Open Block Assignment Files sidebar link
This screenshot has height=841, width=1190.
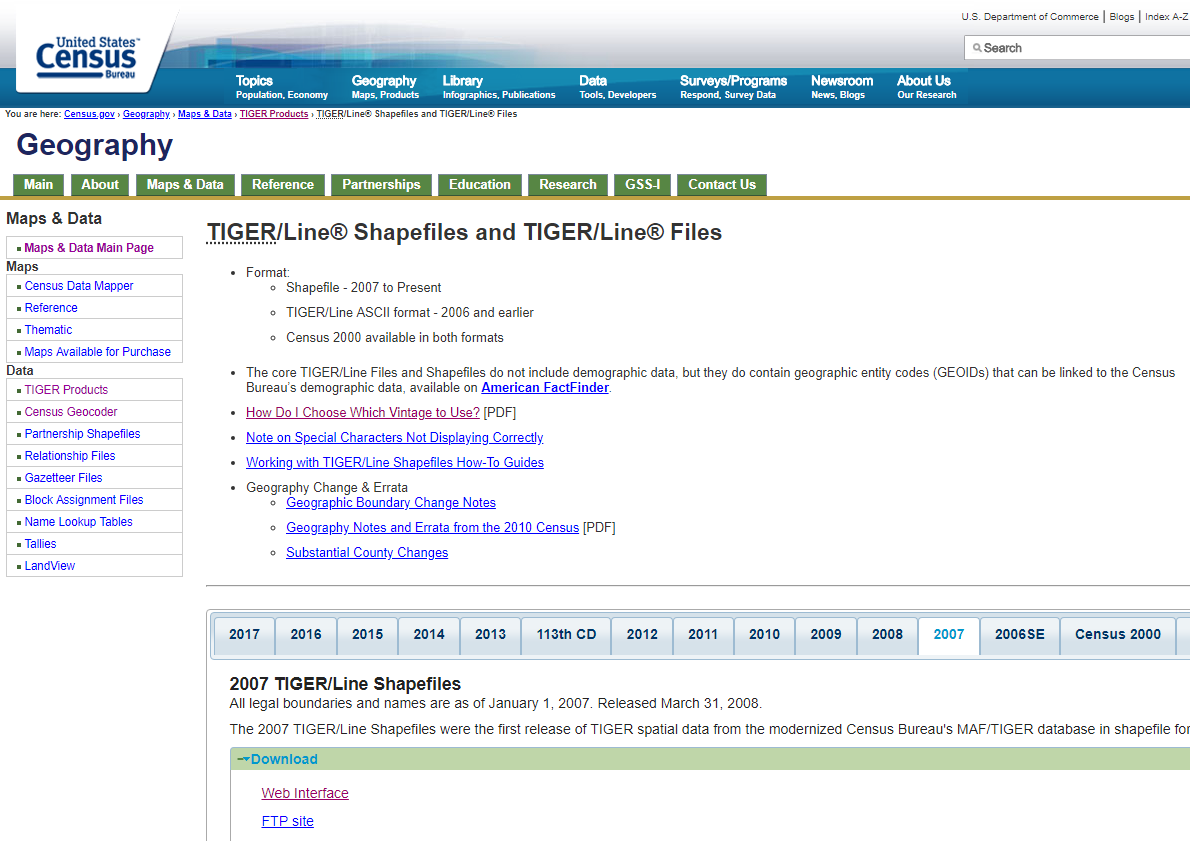[84, 499]
